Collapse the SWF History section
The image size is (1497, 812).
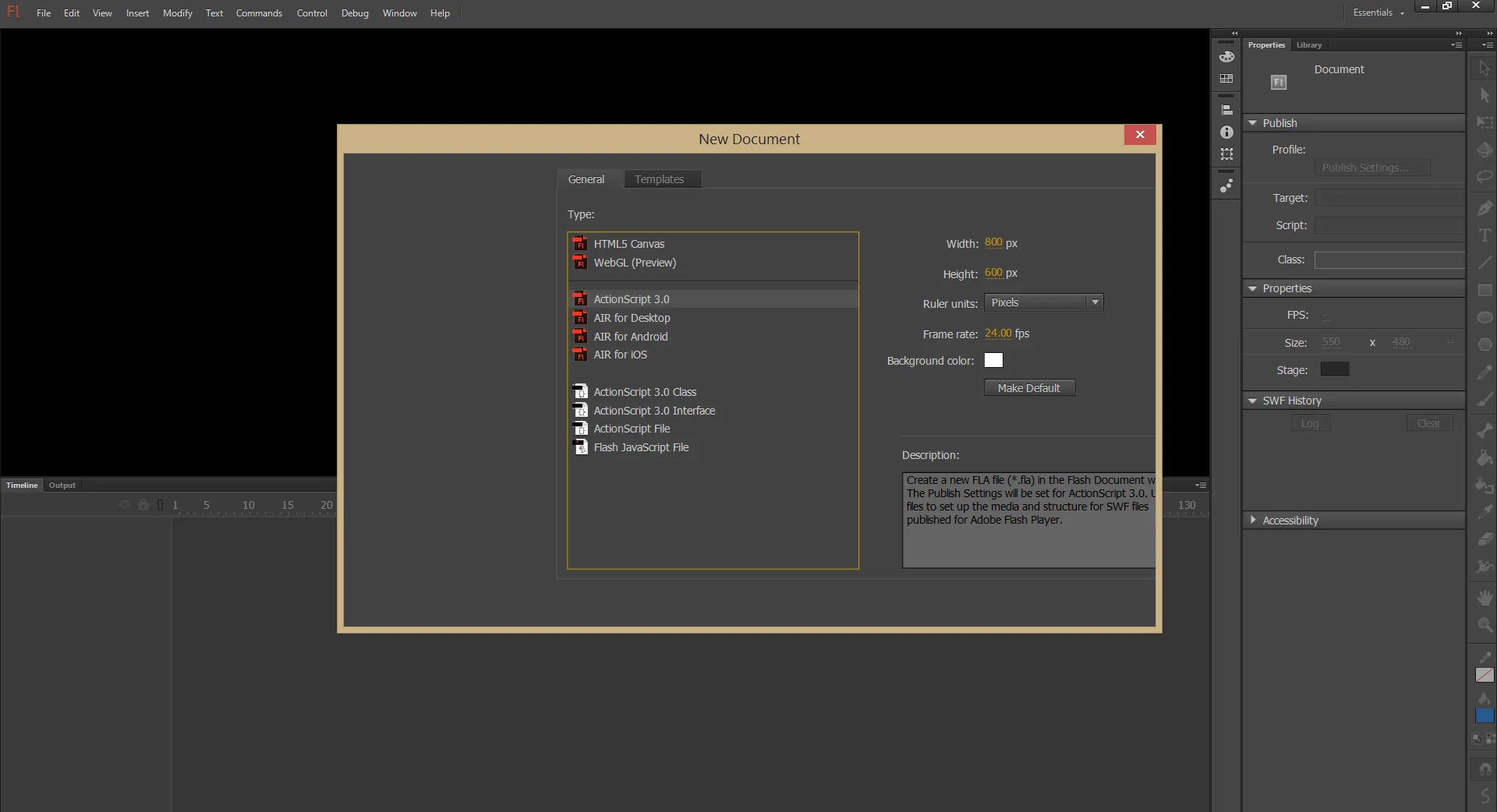pos(1252,401)
